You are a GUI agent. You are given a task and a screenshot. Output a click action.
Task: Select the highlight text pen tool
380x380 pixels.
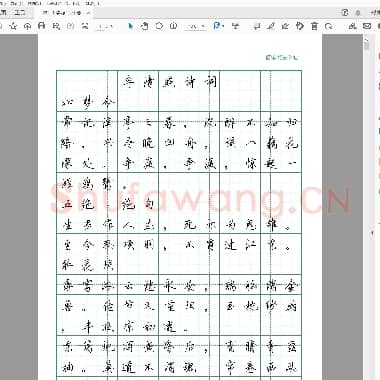(271, 26)
